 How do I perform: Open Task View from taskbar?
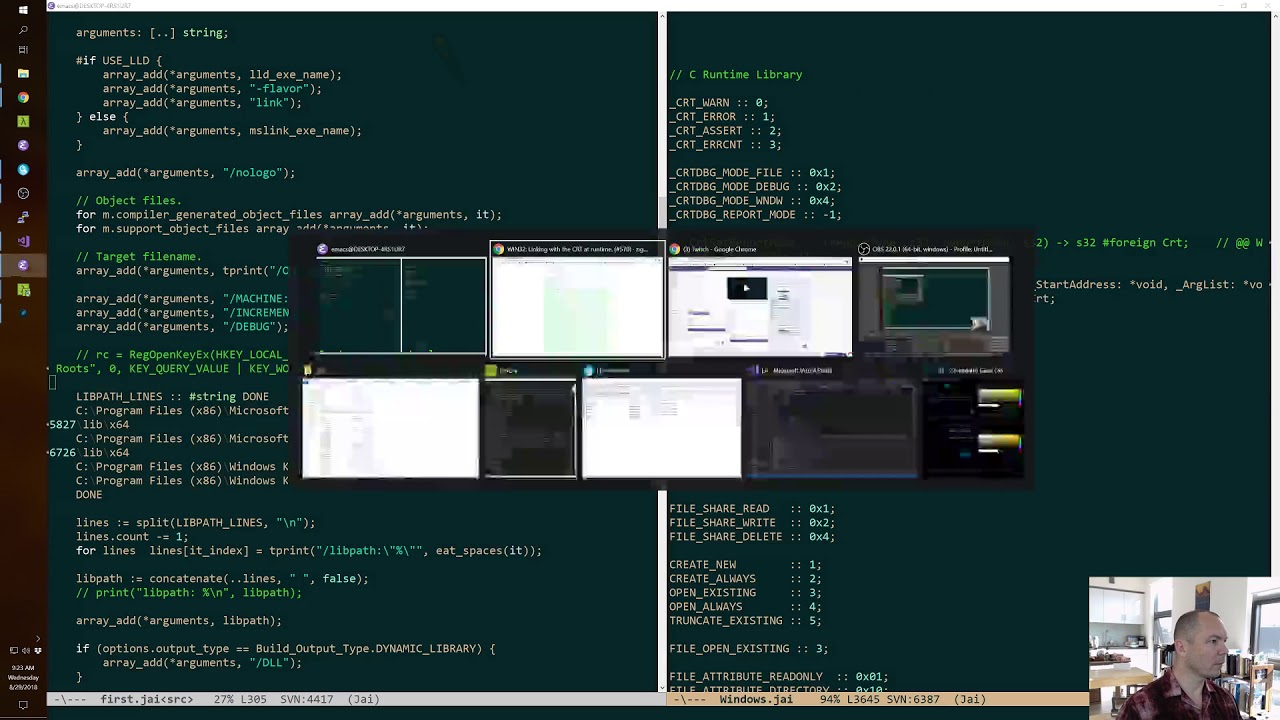tap(23, 50)
